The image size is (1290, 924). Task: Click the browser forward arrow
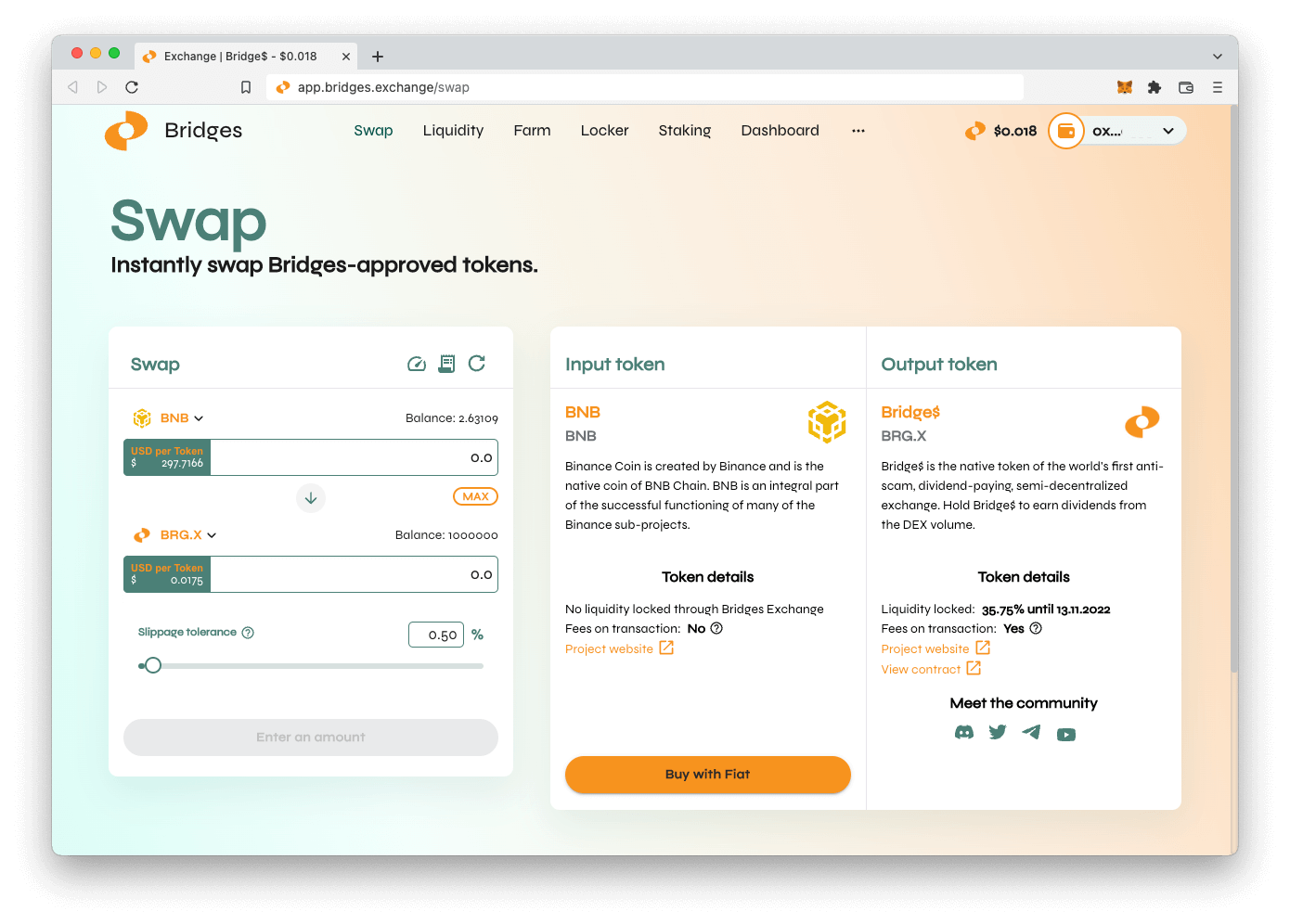point(102,87)
